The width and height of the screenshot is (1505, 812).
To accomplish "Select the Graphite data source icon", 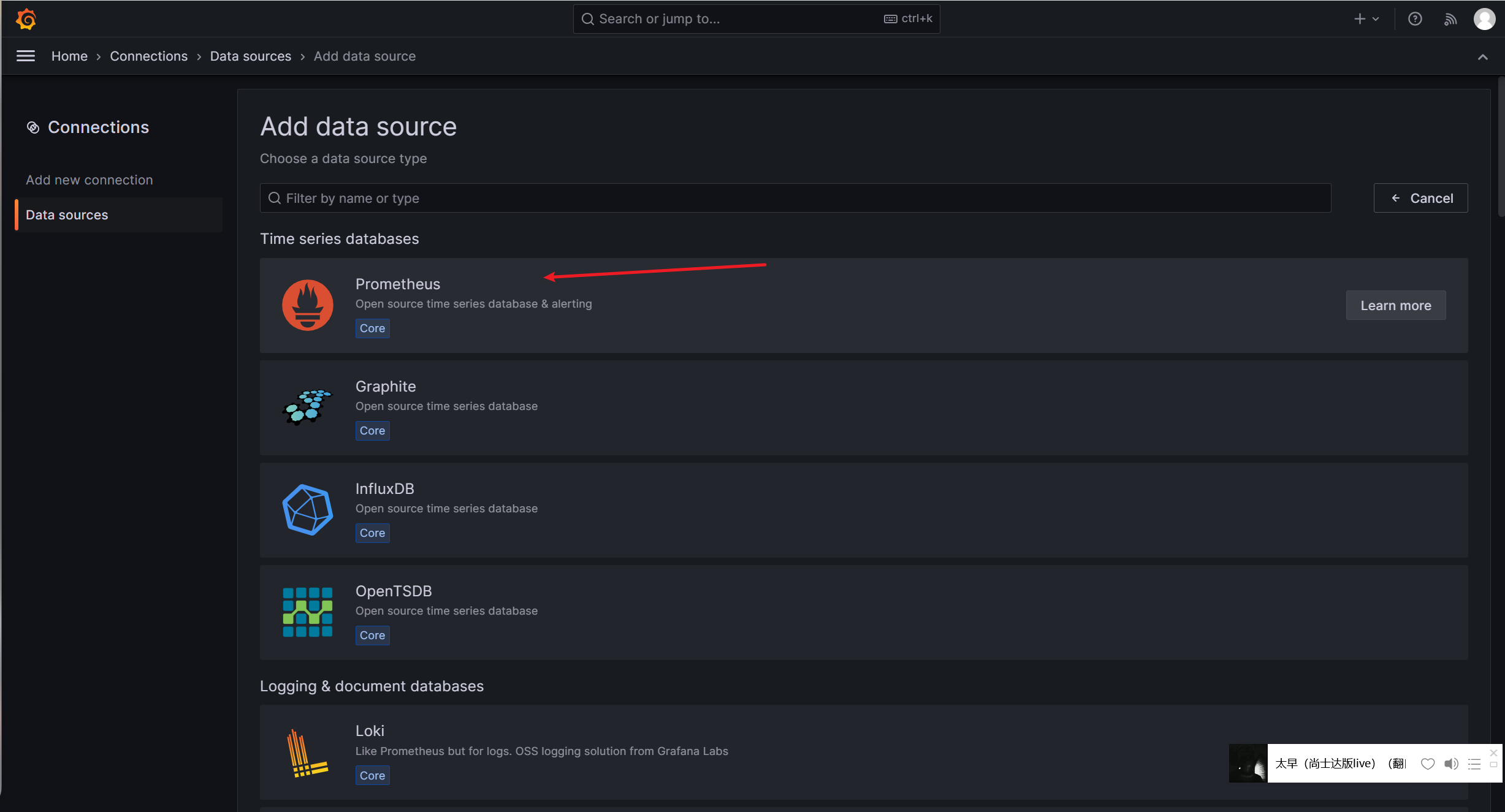I will point(307,407).
